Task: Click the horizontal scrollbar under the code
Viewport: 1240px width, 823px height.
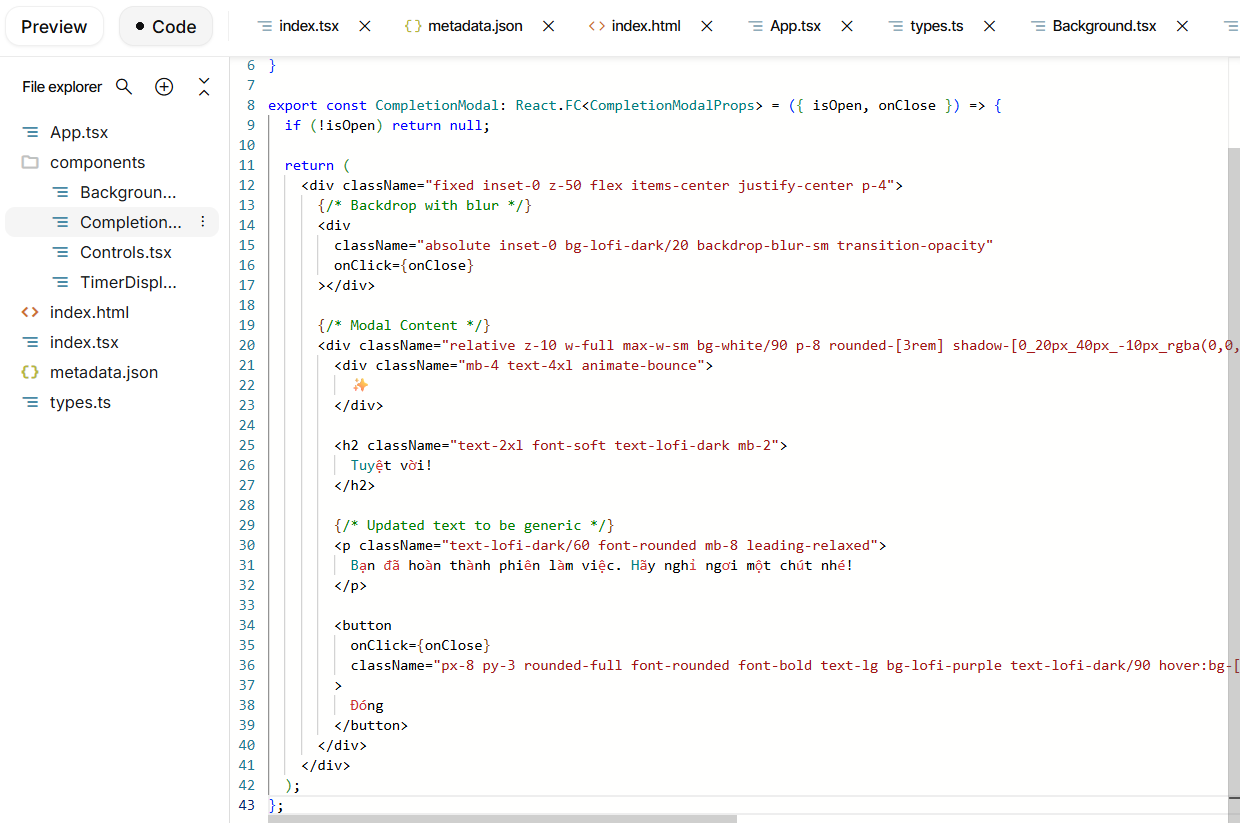Action: click(502, 818)
